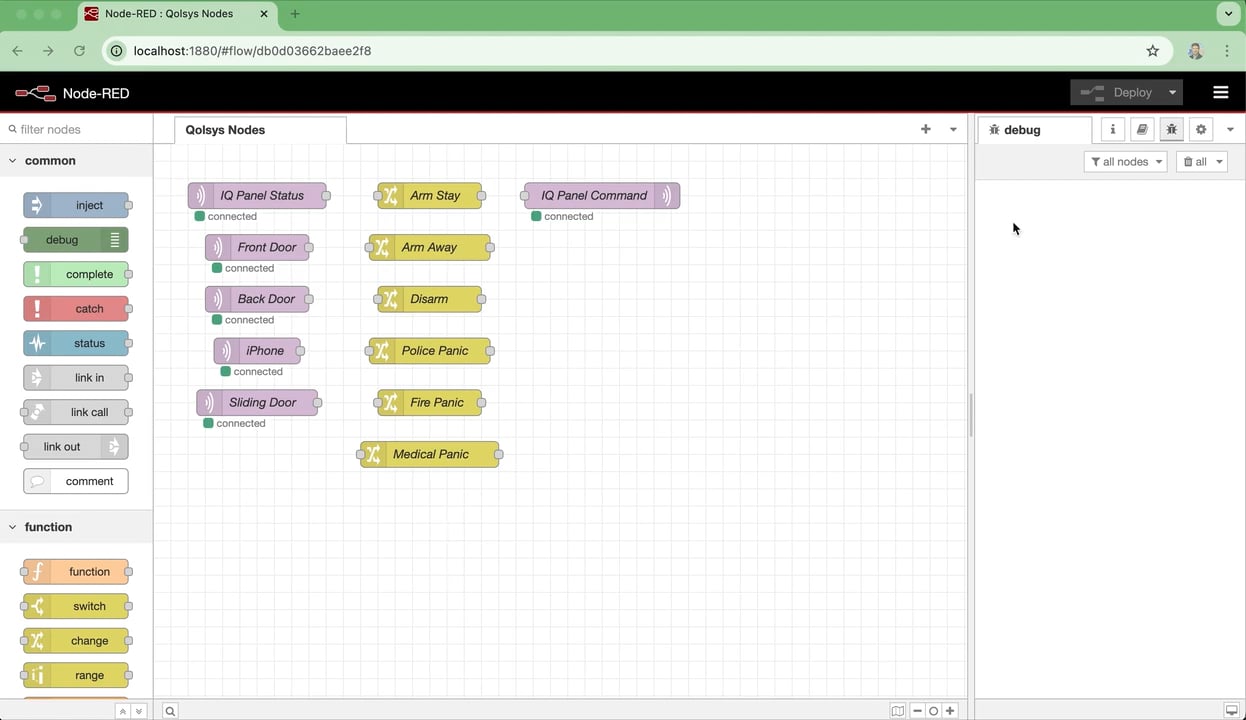Image resolution: width=1246 pixels, height=720 pixels.
Task: Click the Node-RED logo header
Action: (72, 93)
